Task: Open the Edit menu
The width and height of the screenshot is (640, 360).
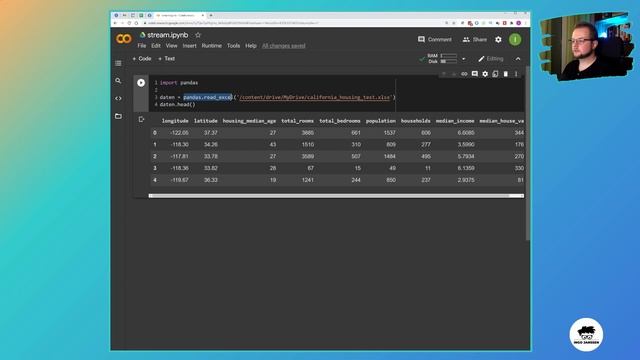Action: 156,46
